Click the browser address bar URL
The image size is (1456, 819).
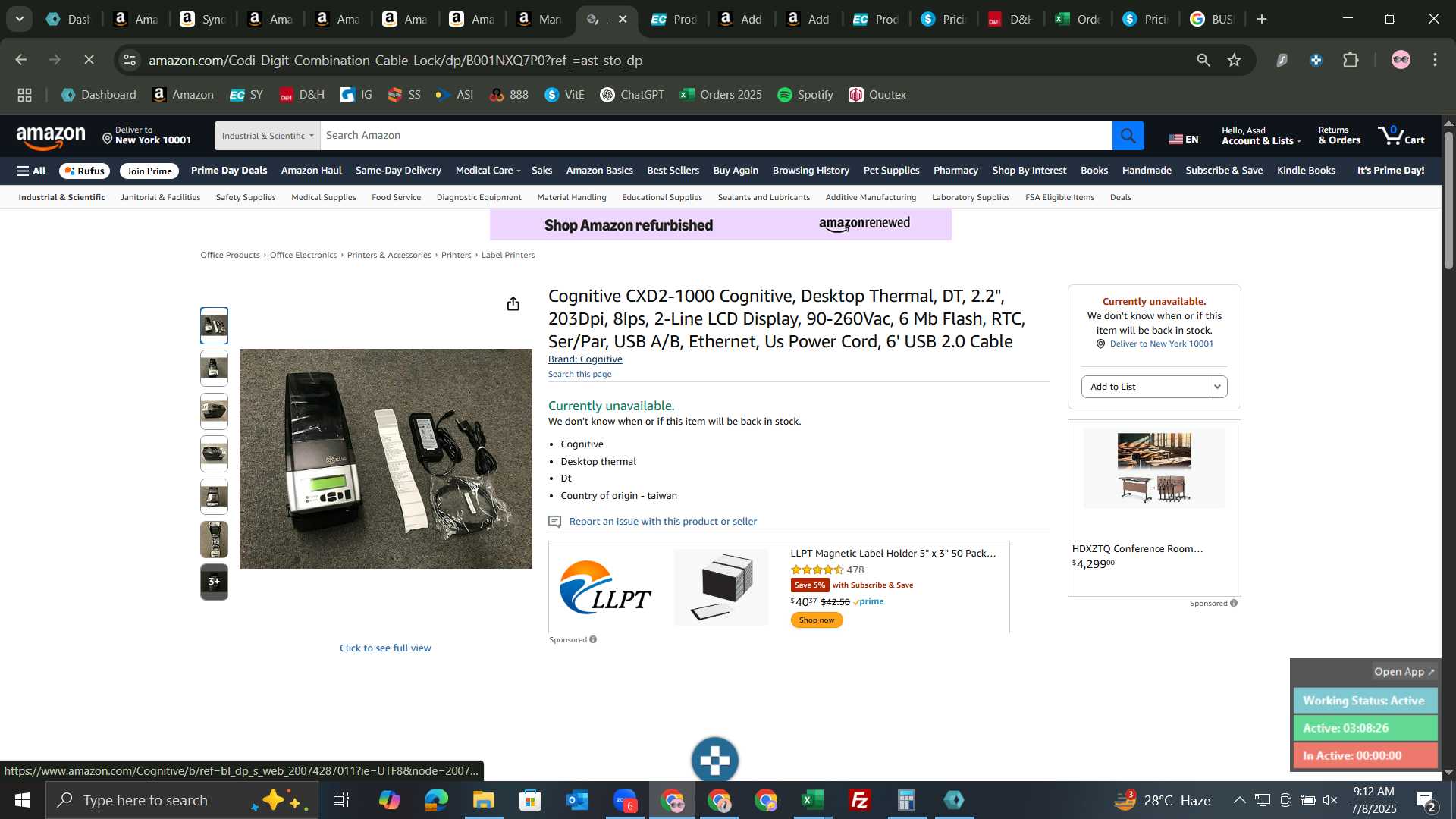(395, 60)
